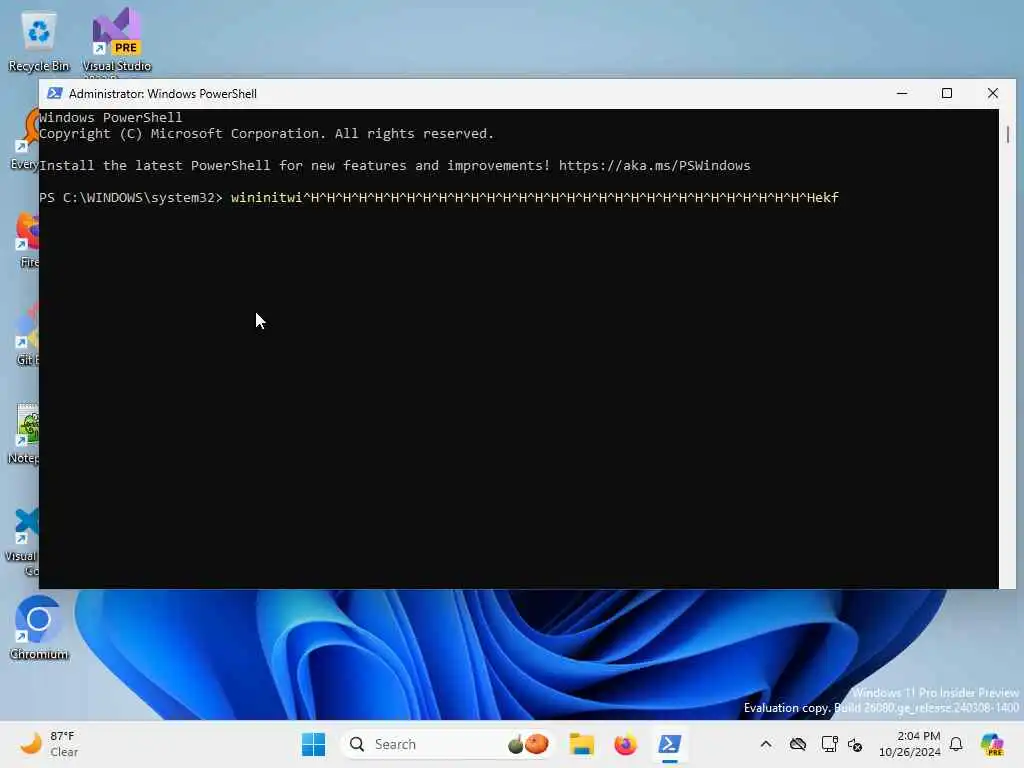
Task: Select the PowerShell taskbar button
Action: click(669, 744)
